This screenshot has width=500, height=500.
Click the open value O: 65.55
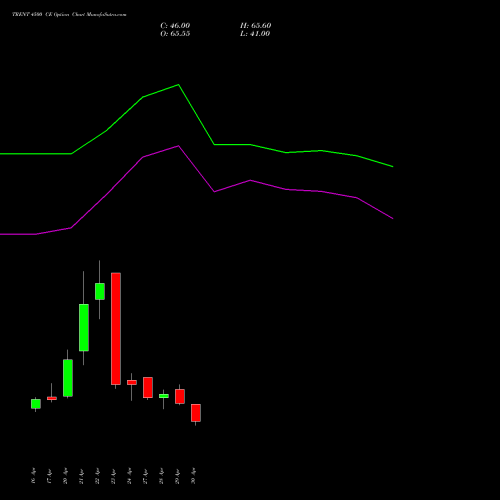point(175,34)
